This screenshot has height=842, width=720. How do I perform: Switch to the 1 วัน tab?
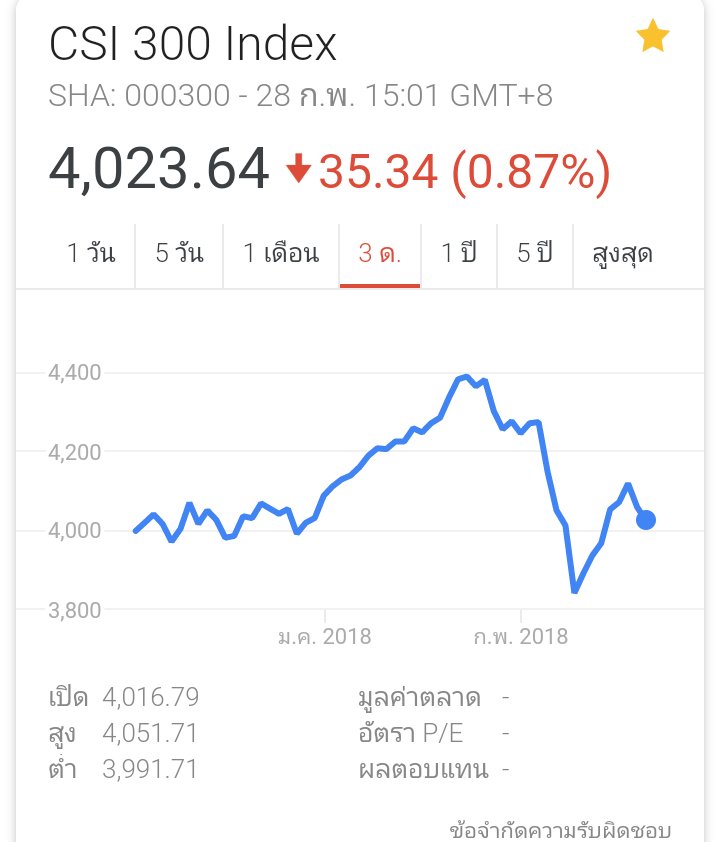[91, 253]
